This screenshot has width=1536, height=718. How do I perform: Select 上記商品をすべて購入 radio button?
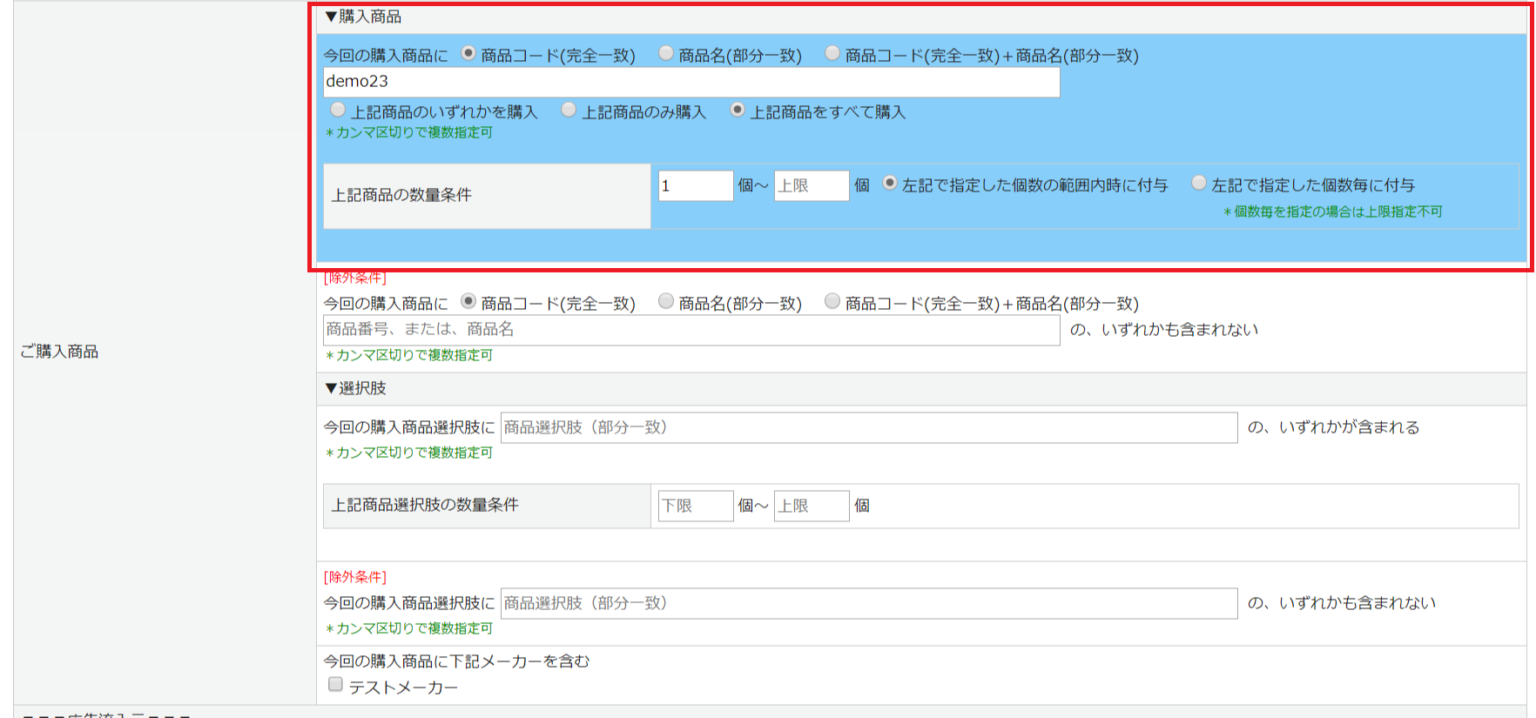coord(738,110)
